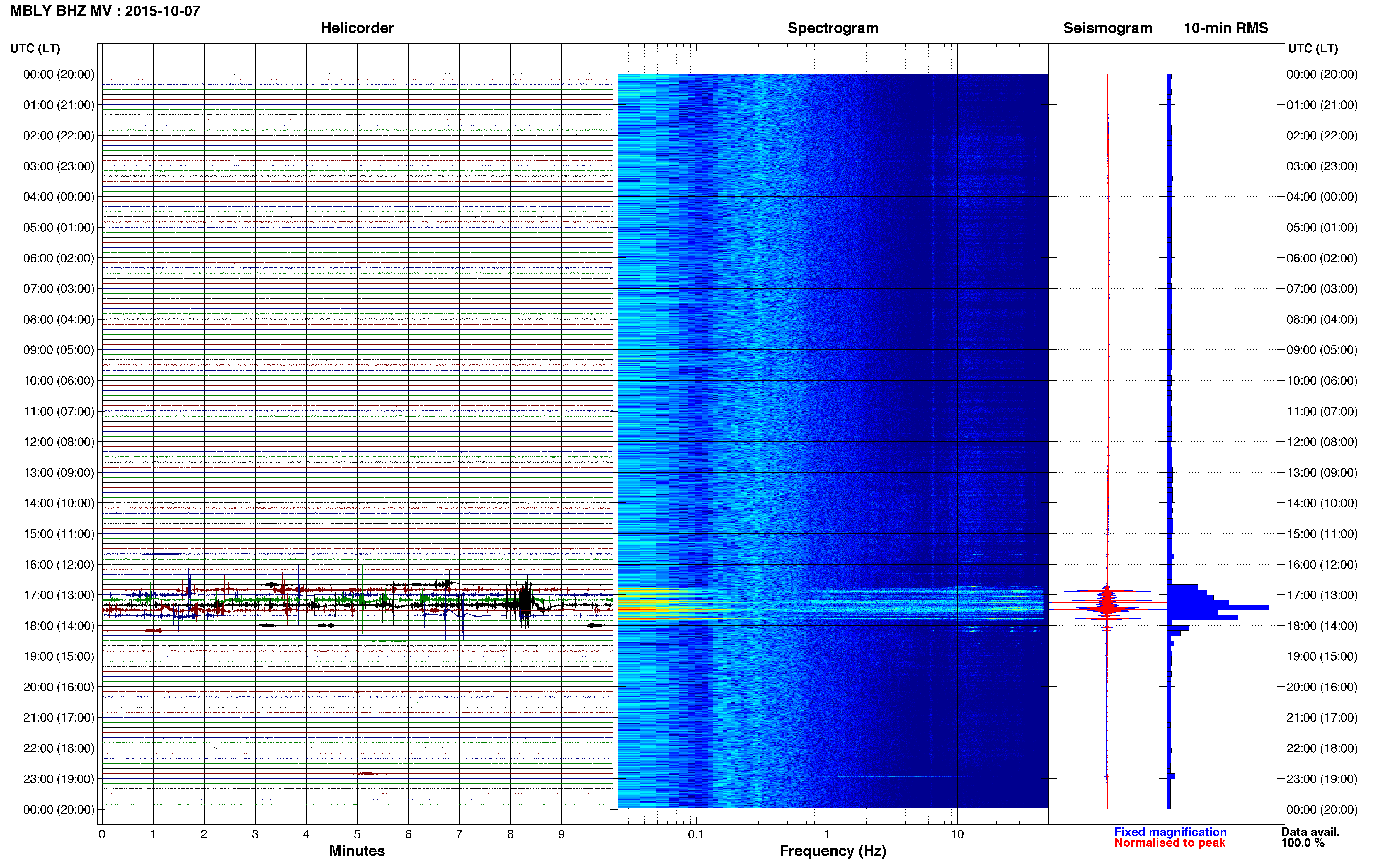This screenshot has width=1389, height=868.
Task: Click the 'Seismogram' panel heading
Action: click(x=1107, y=28)
